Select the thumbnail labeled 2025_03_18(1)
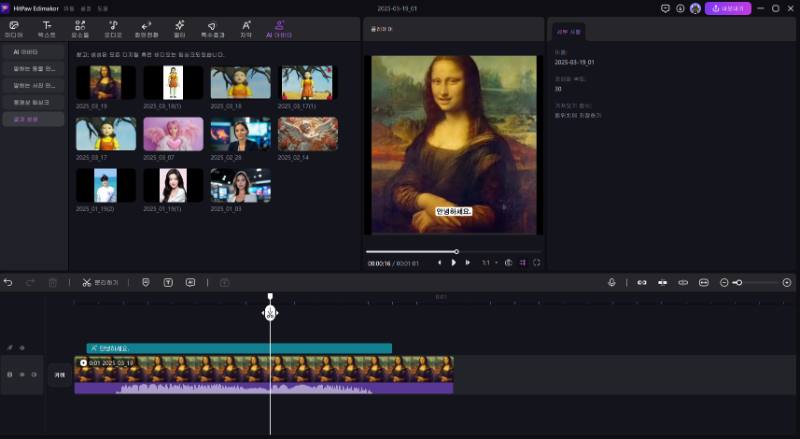 (173, 82)
